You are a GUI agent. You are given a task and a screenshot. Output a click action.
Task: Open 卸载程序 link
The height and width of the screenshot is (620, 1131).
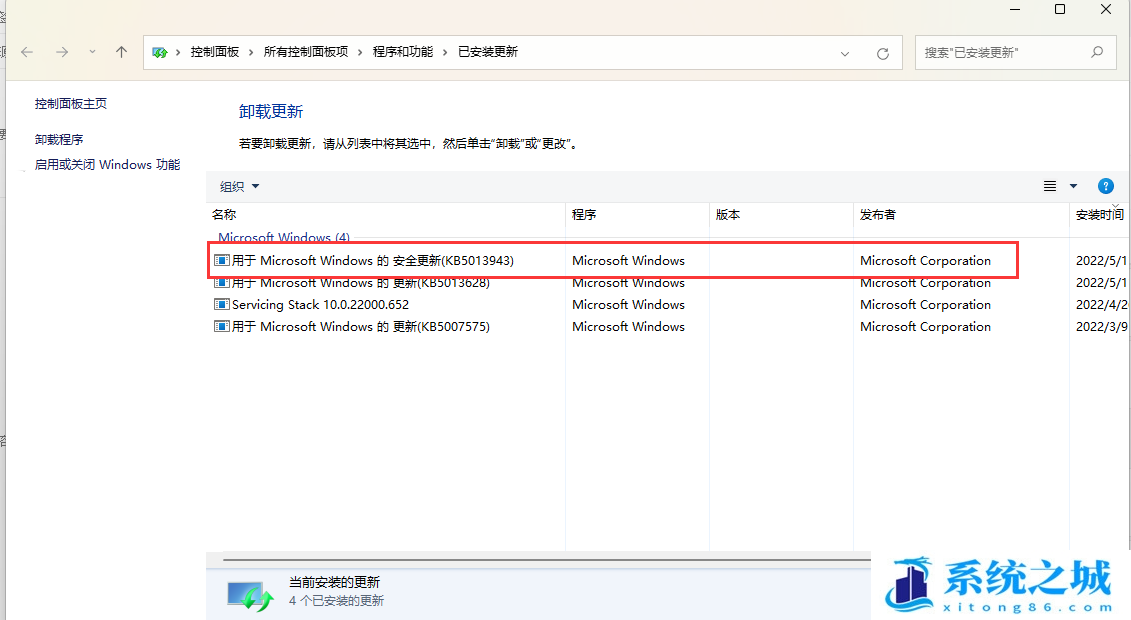click(59, 139)
